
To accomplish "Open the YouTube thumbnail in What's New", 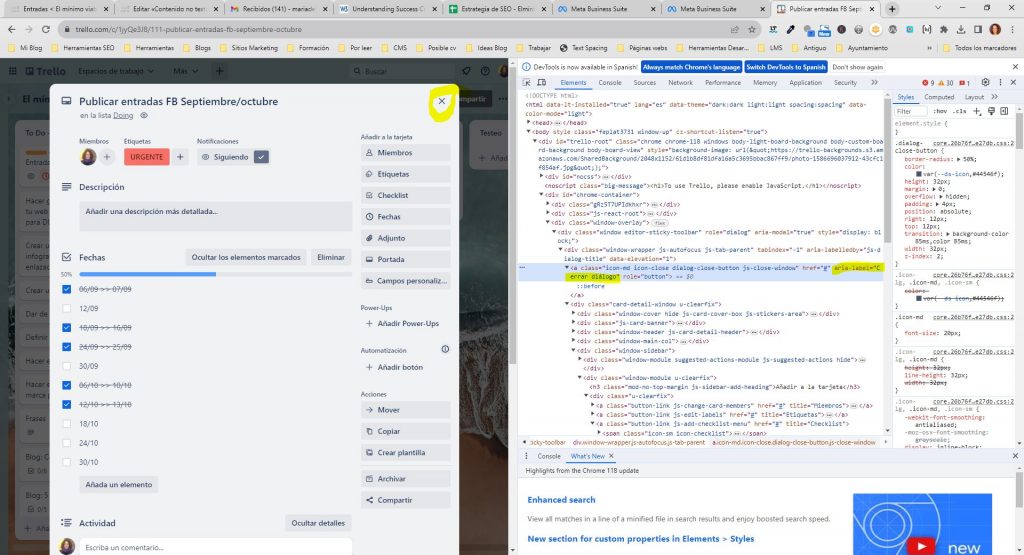I will tap(922, 524).
